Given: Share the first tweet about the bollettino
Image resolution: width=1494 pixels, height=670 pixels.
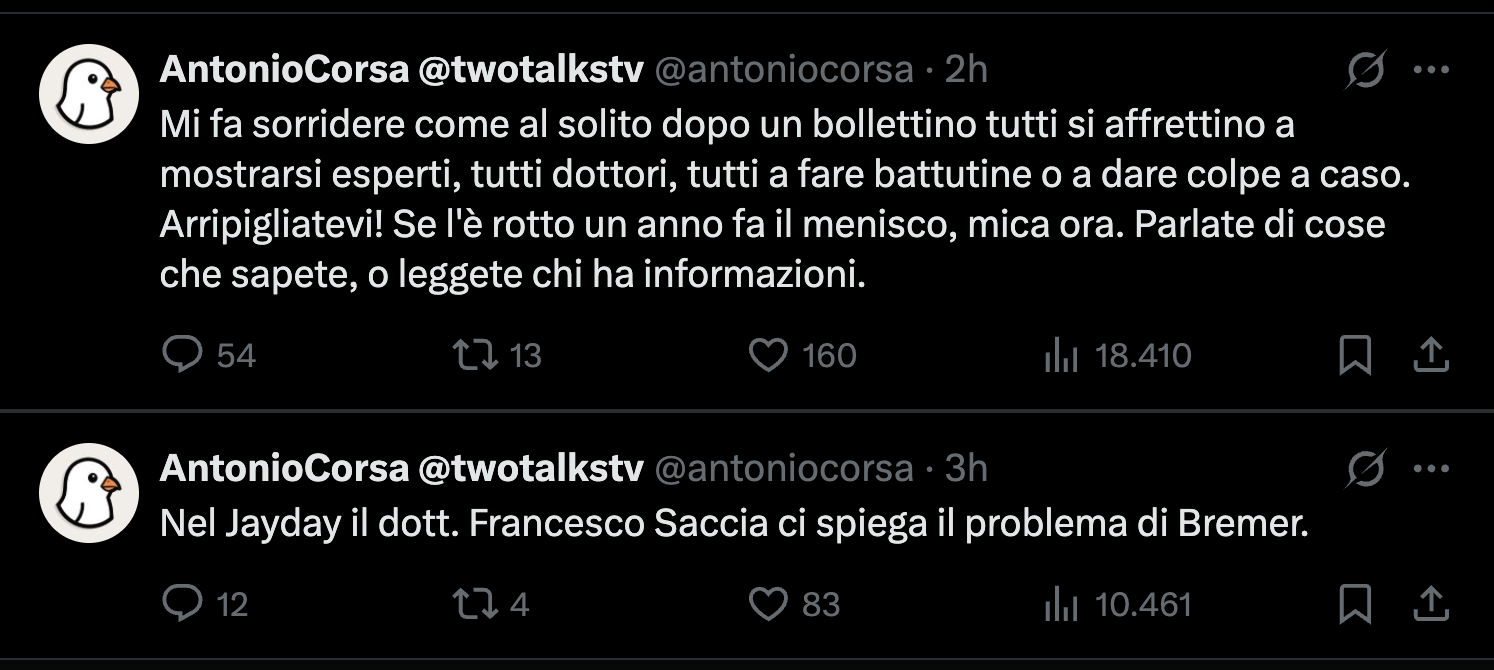Looking at the screenshot, I should [1431, 354].
